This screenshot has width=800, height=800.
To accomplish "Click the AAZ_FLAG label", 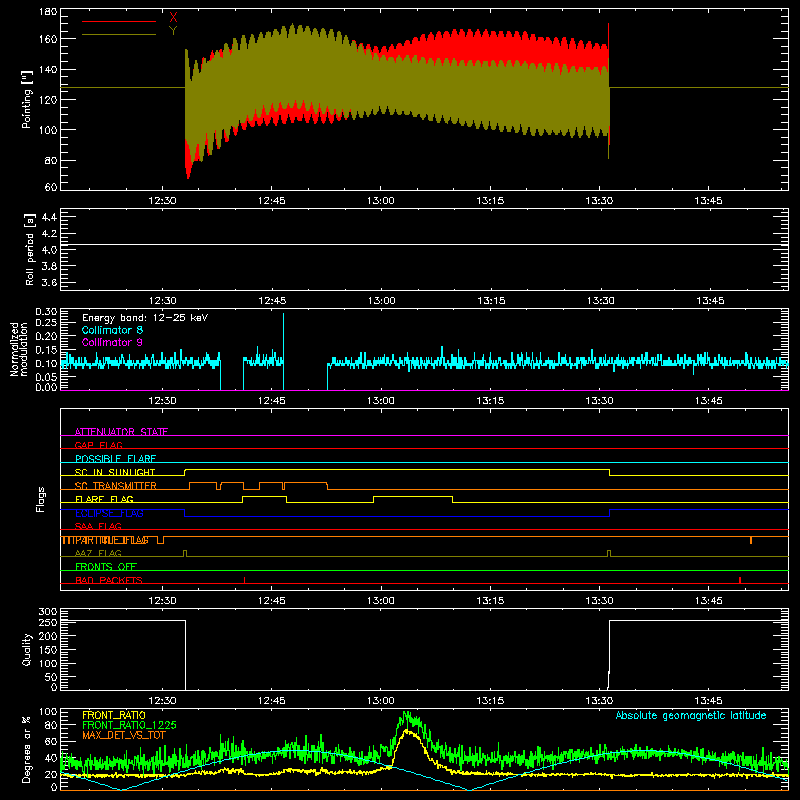I will (98, 553).
